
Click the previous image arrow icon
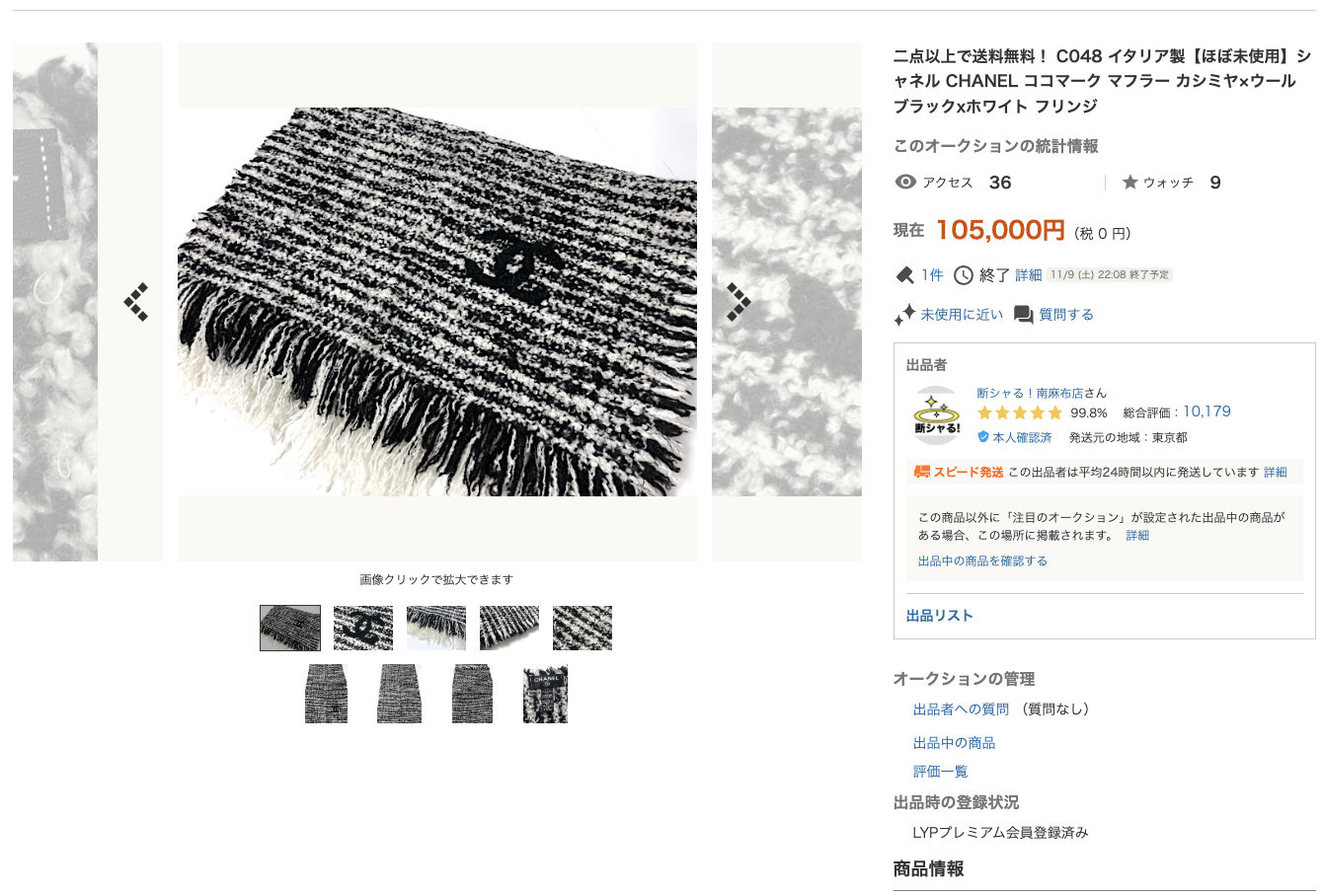point(136,302)
